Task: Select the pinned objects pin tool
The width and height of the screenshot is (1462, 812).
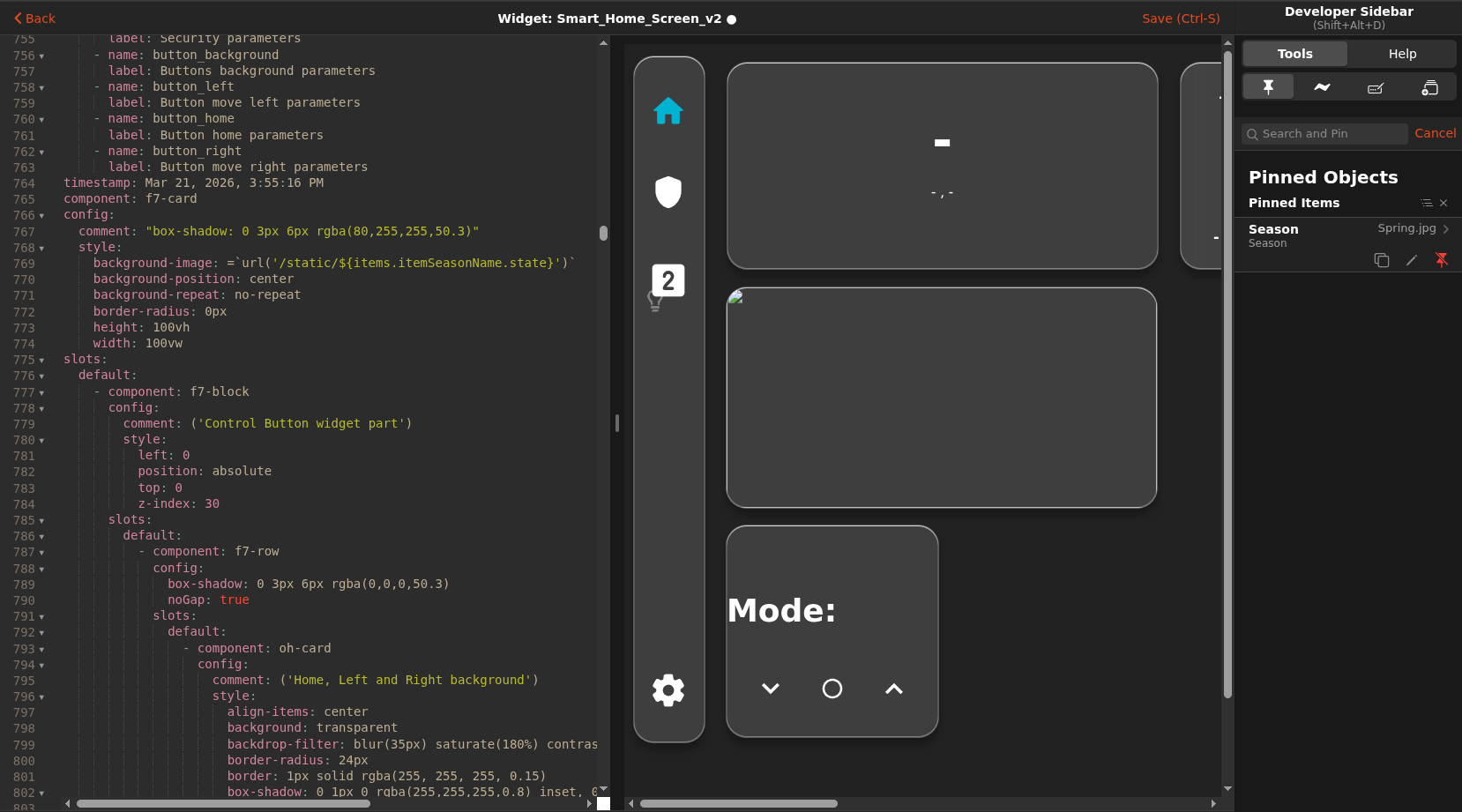Action: tap(1268, 86)
